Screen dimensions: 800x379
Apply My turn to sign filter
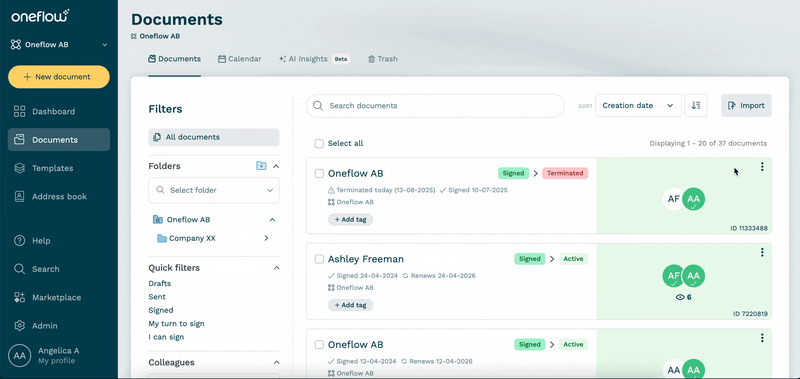point(177,323)
